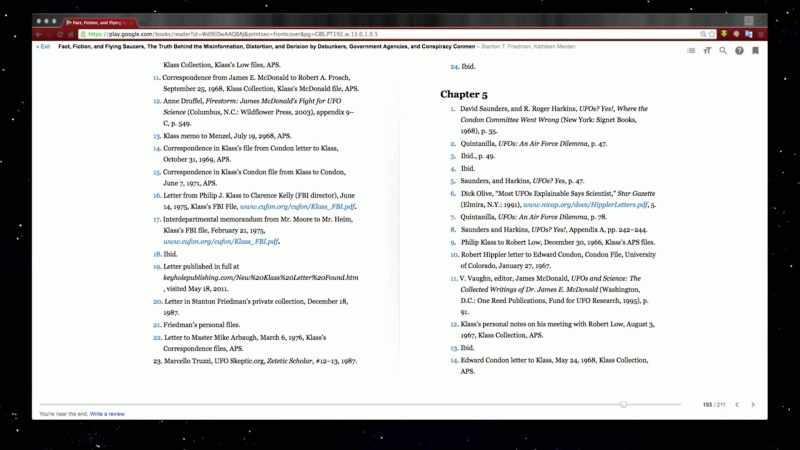Open the cufon.org link under note 17
Image resolution: width=800 pixels, height=450 pixels.
(221, 241)
